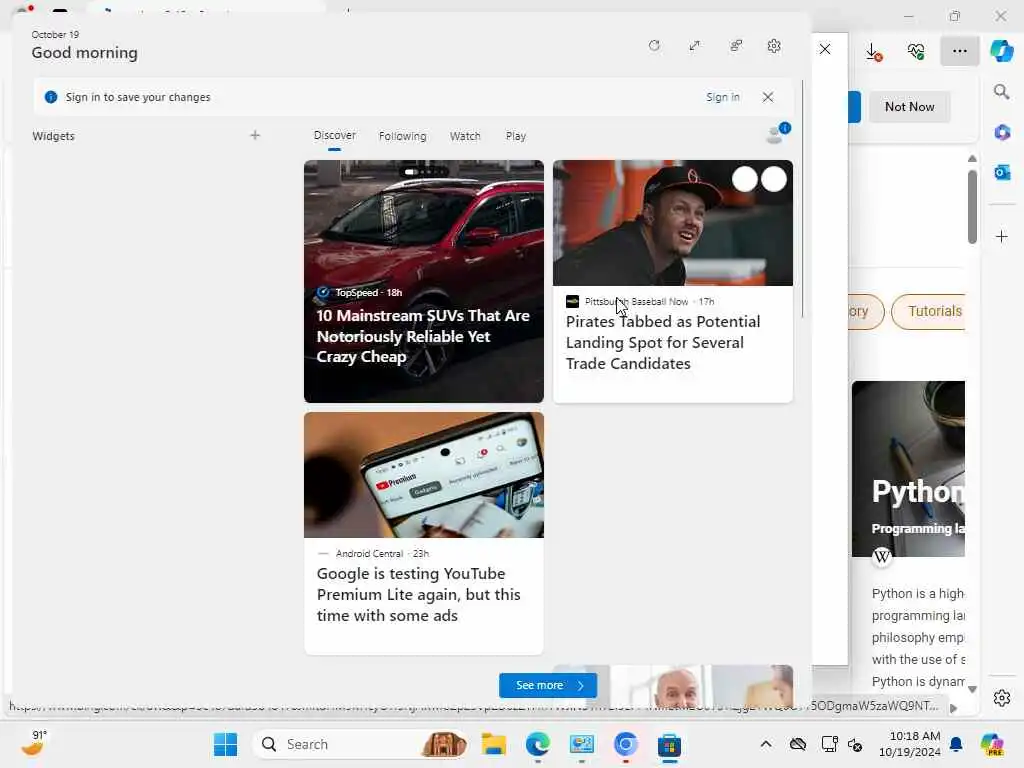Refresh the widgets feed
The width and height of the screenshot is (1024, 768).
(654, 46)
